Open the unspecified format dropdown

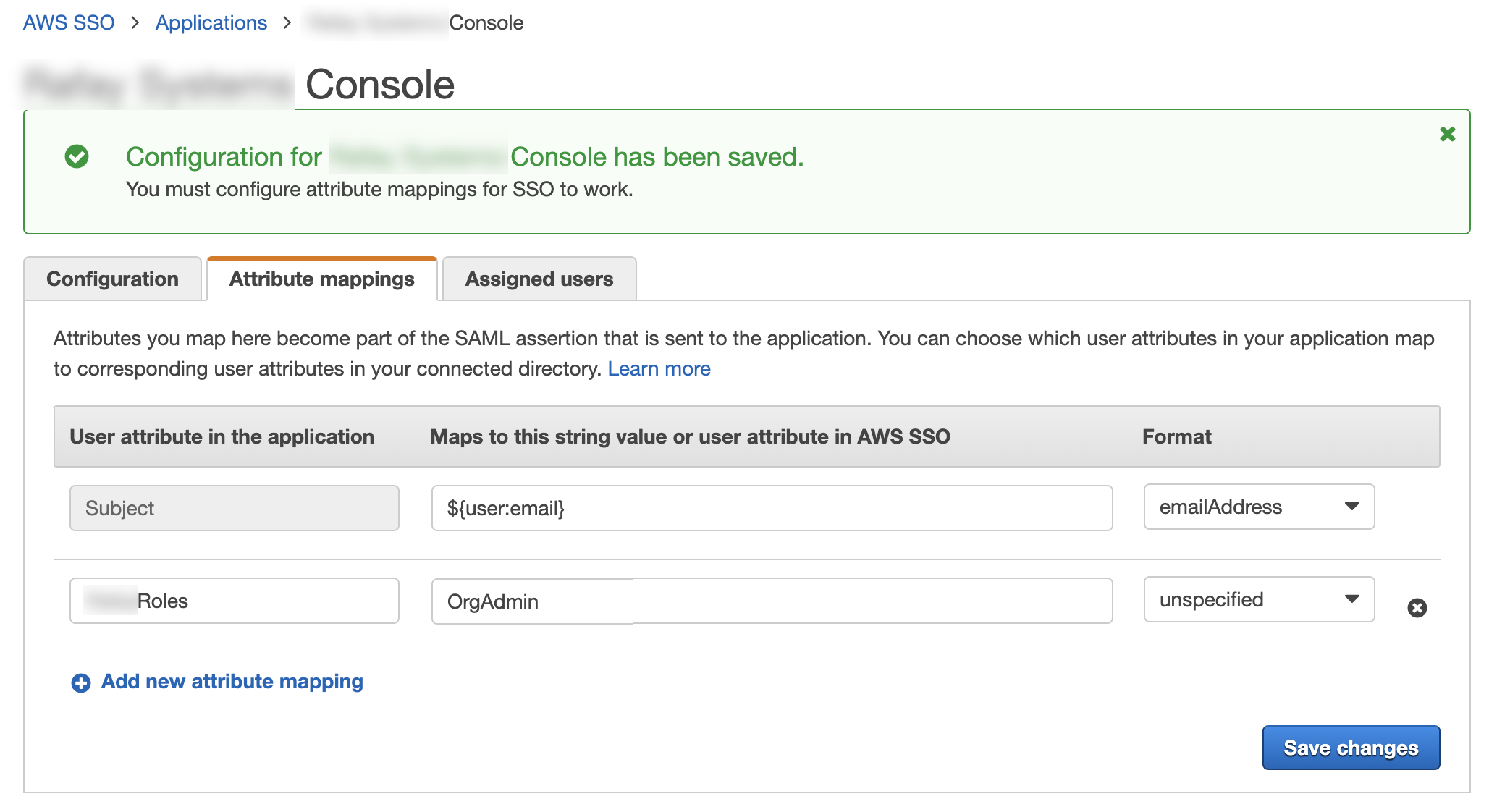(1259, 599)
